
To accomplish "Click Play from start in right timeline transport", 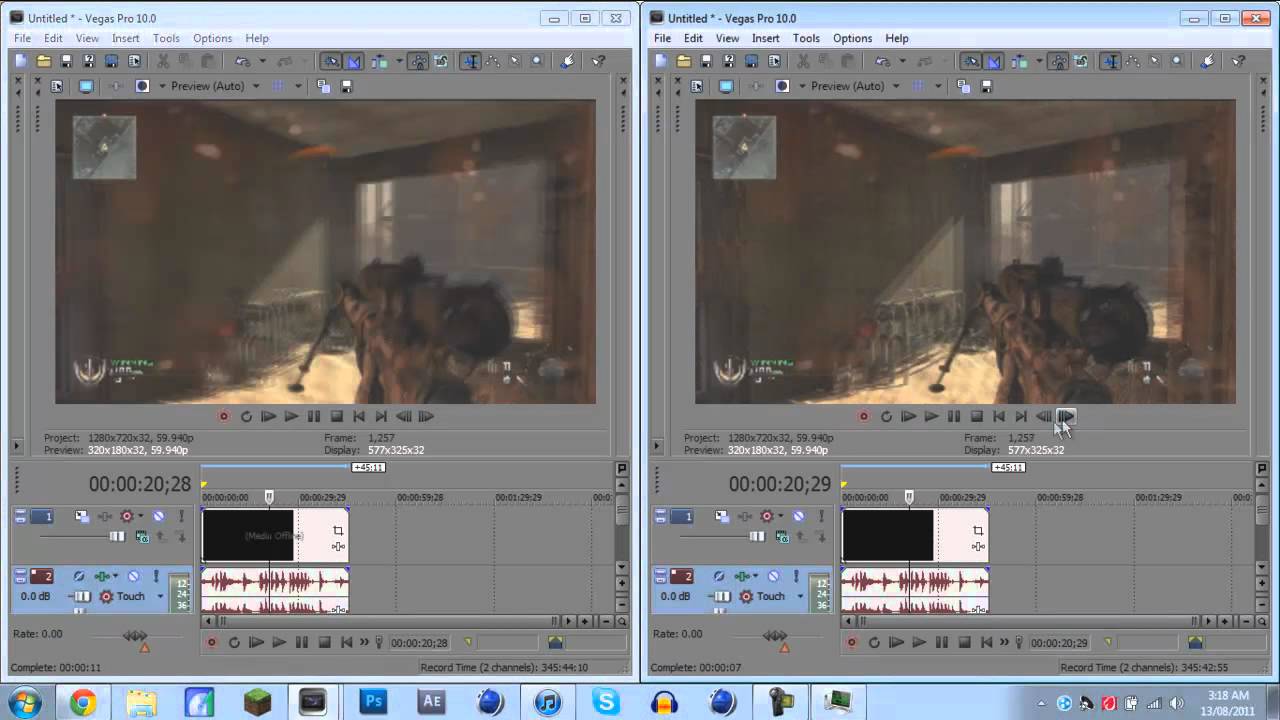I will click(896, 643).
